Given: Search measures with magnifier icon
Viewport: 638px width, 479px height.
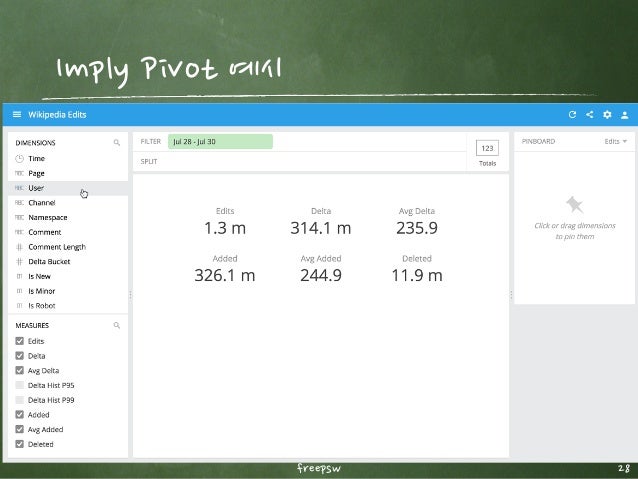Looking at the screenshot, I should [117, 325].
